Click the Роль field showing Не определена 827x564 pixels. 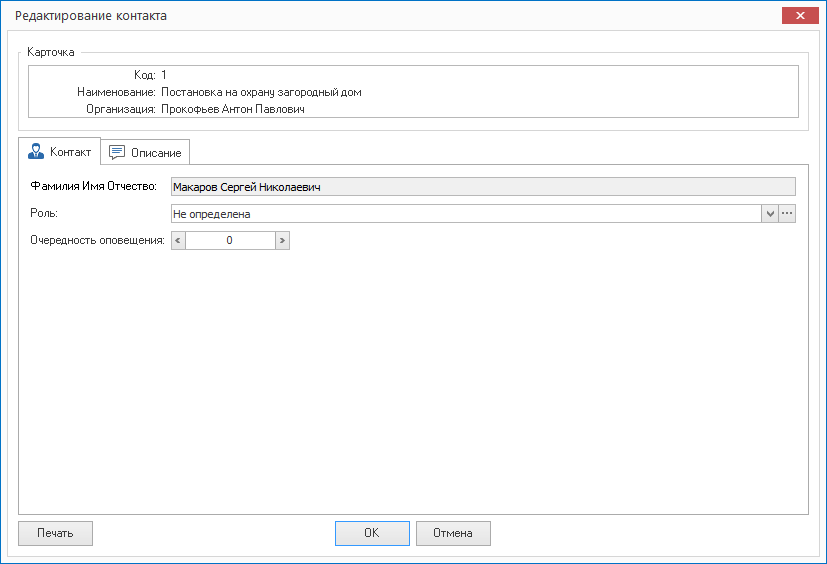click(466, 214)
